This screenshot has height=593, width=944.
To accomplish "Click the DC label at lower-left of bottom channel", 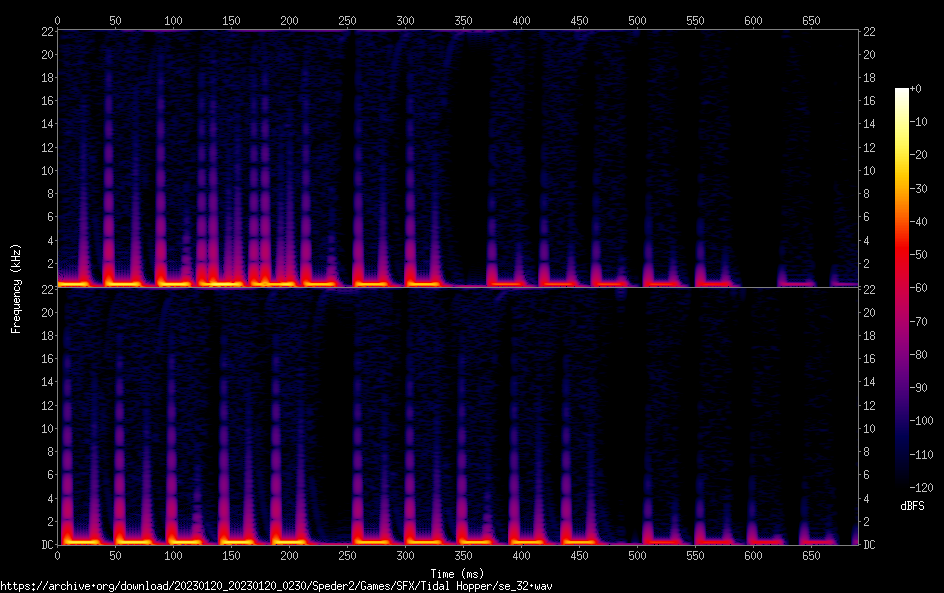I will (x=46, y=545).
